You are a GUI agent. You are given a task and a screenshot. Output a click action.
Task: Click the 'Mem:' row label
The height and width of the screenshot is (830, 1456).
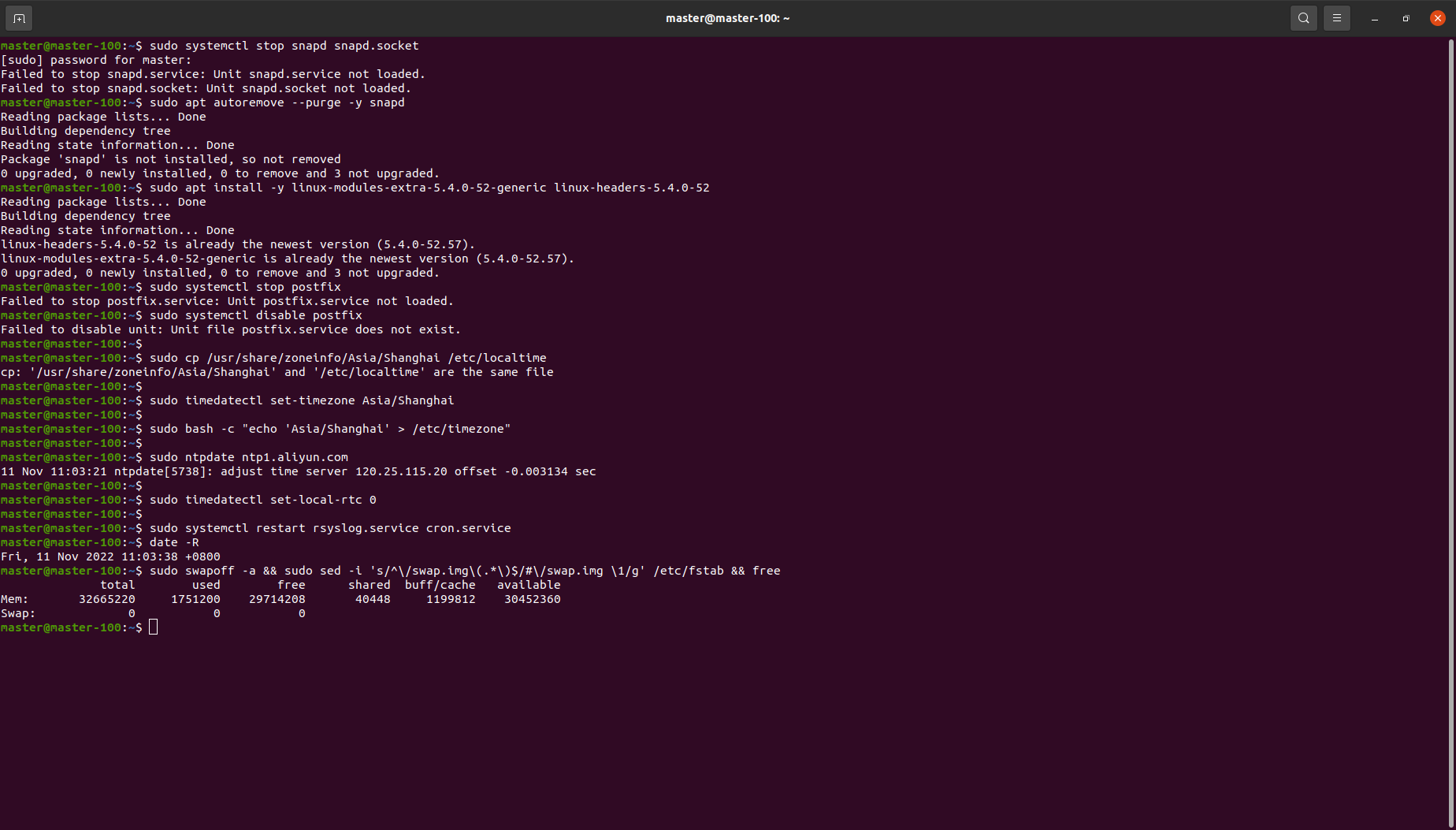coord(15,599)
